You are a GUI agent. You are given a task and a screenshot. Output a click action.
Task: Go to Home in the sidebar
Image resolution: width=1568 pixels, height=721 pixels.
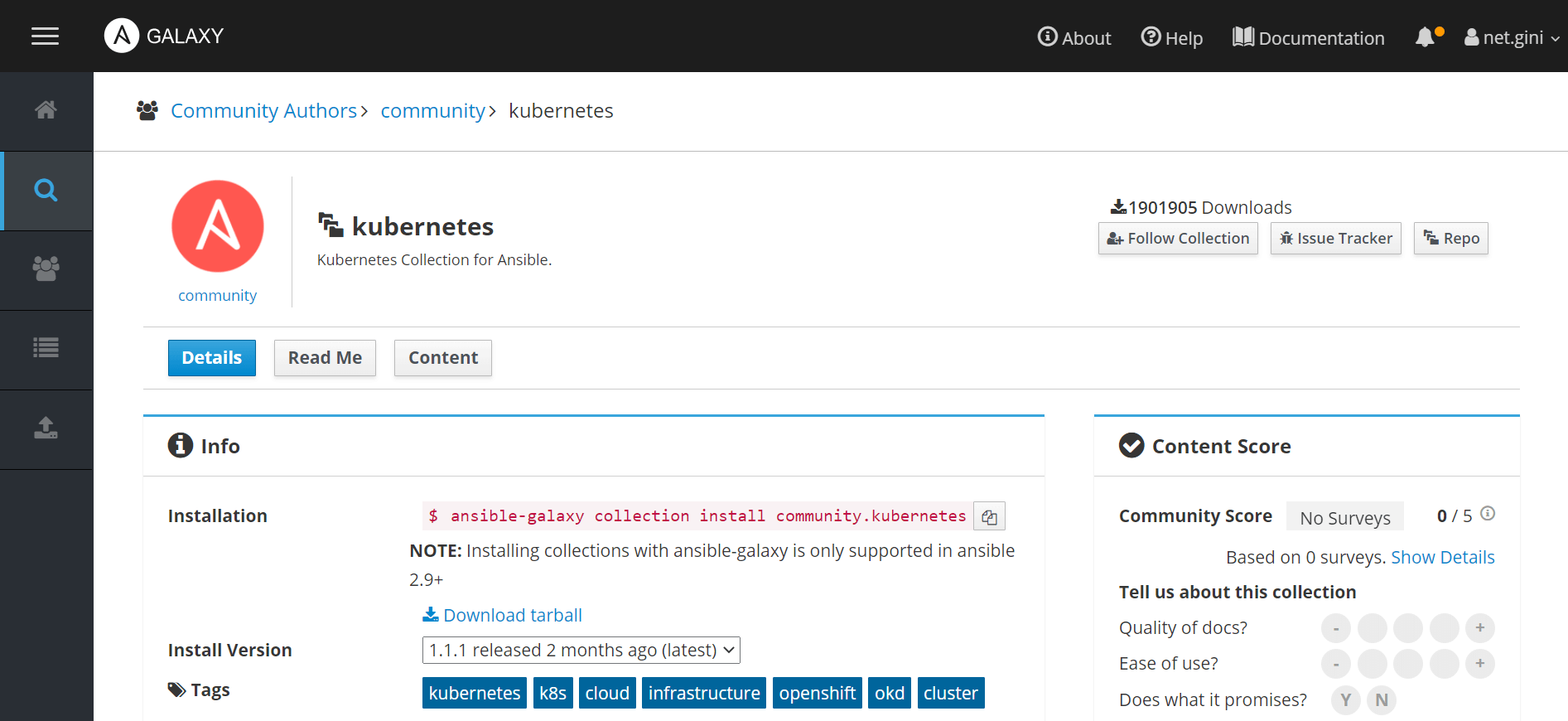(x=46, y=110)
